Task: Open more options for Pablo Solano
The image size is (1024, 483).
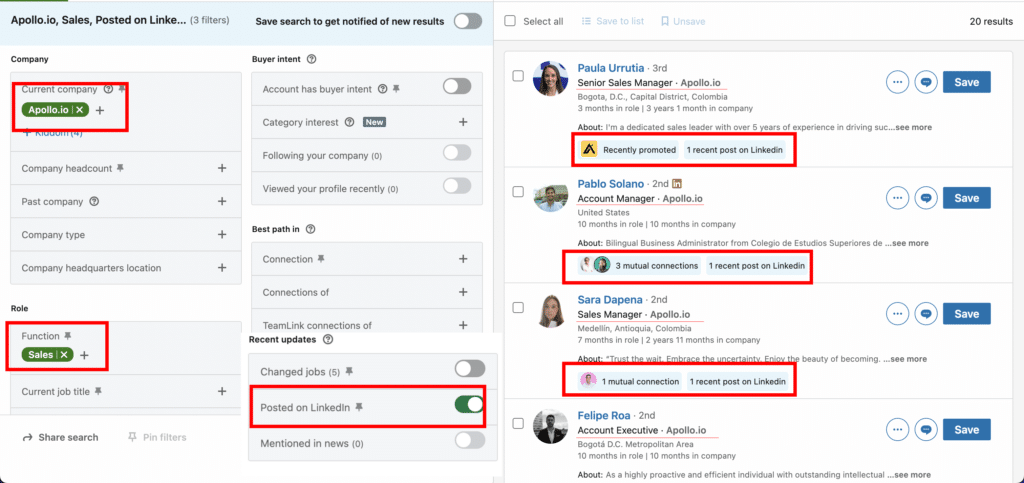Action: pos(897,198)
